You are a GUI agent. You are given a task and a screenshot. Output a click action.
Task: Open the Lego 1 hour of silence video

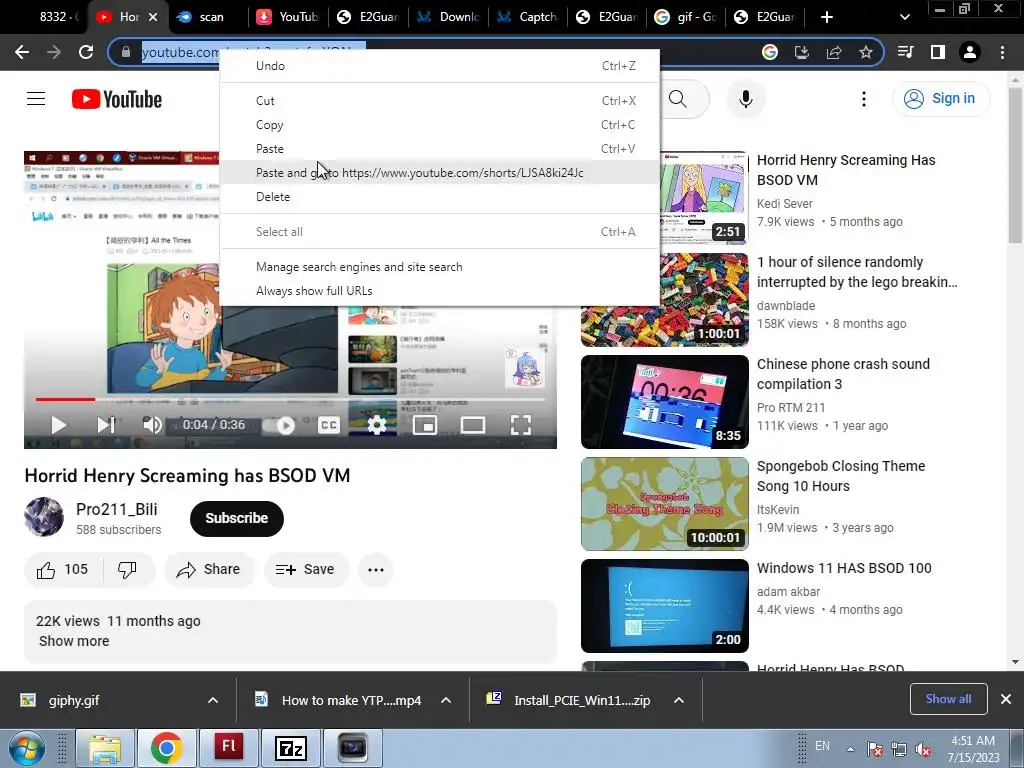[x=664, y=300]
